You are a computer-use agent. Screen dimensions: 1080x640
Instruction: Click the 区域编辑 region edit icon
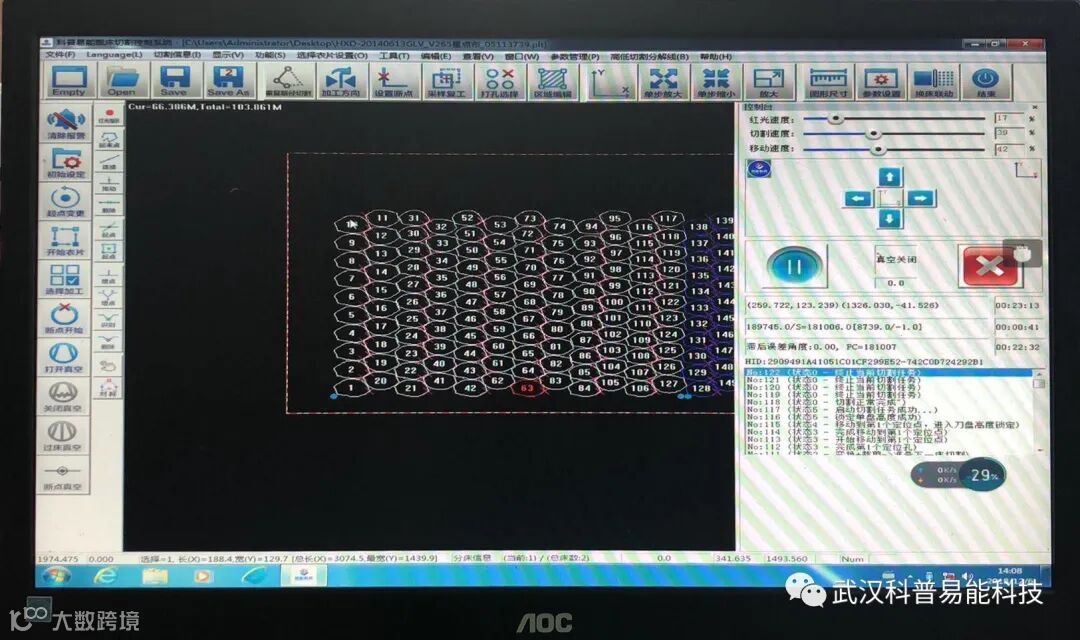click(x=552, y=81)
